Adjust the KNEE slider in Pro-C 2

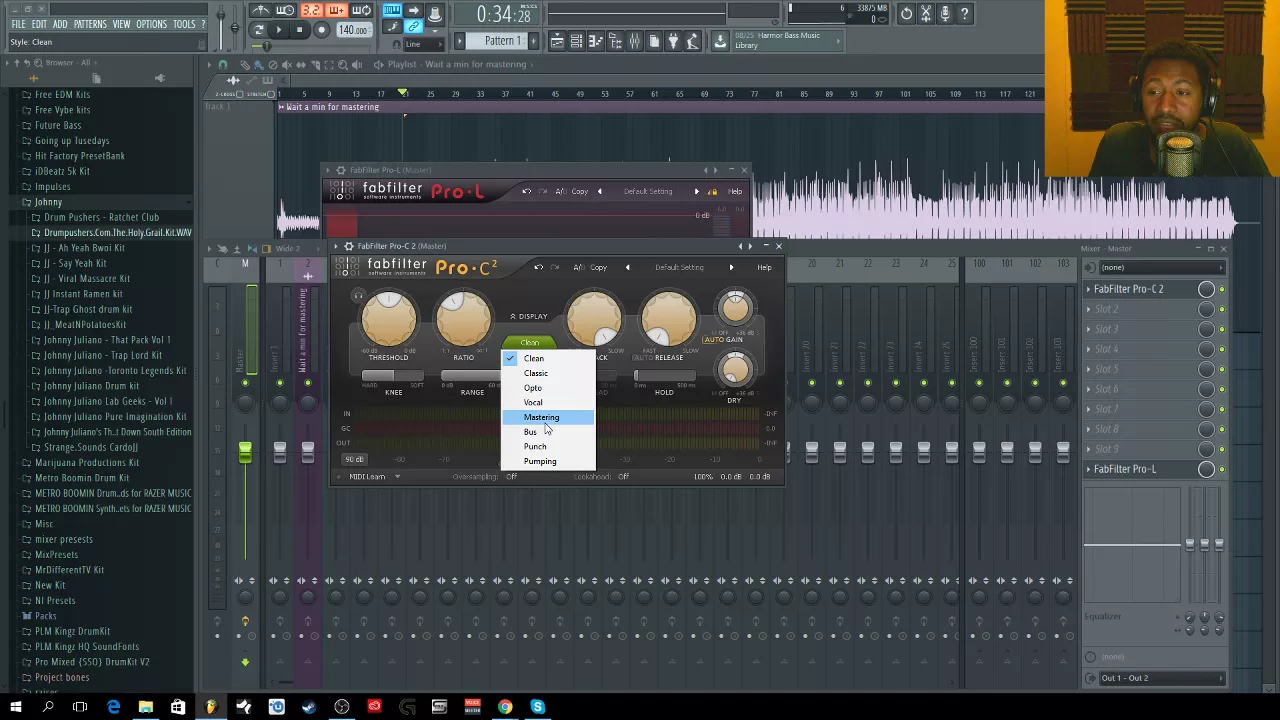click(x=393, y=376)
